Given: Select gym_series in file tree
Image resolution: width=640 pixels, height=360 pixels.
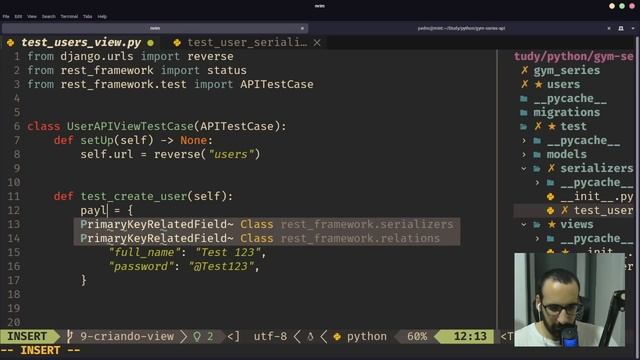Looking at the screenshot, I should (x=567, y=71).
